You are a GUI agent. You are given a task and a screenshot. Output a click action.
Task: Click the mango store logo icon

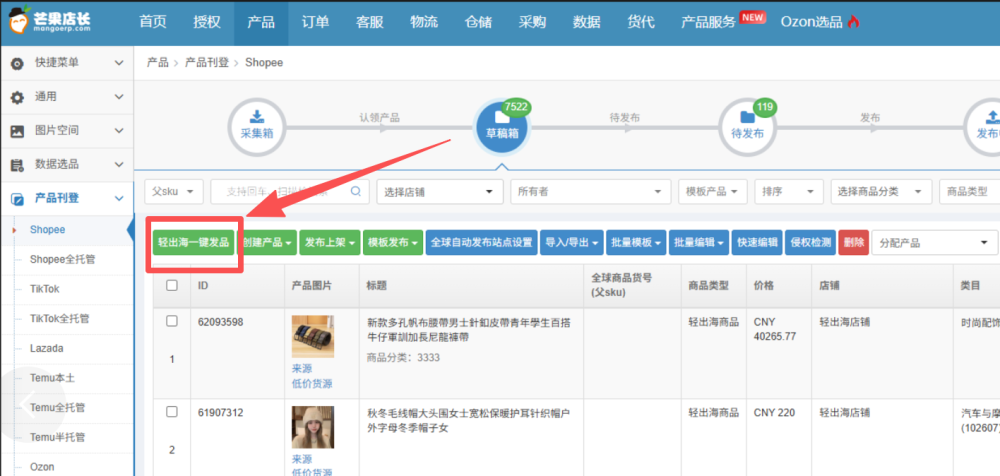(20, 22)
